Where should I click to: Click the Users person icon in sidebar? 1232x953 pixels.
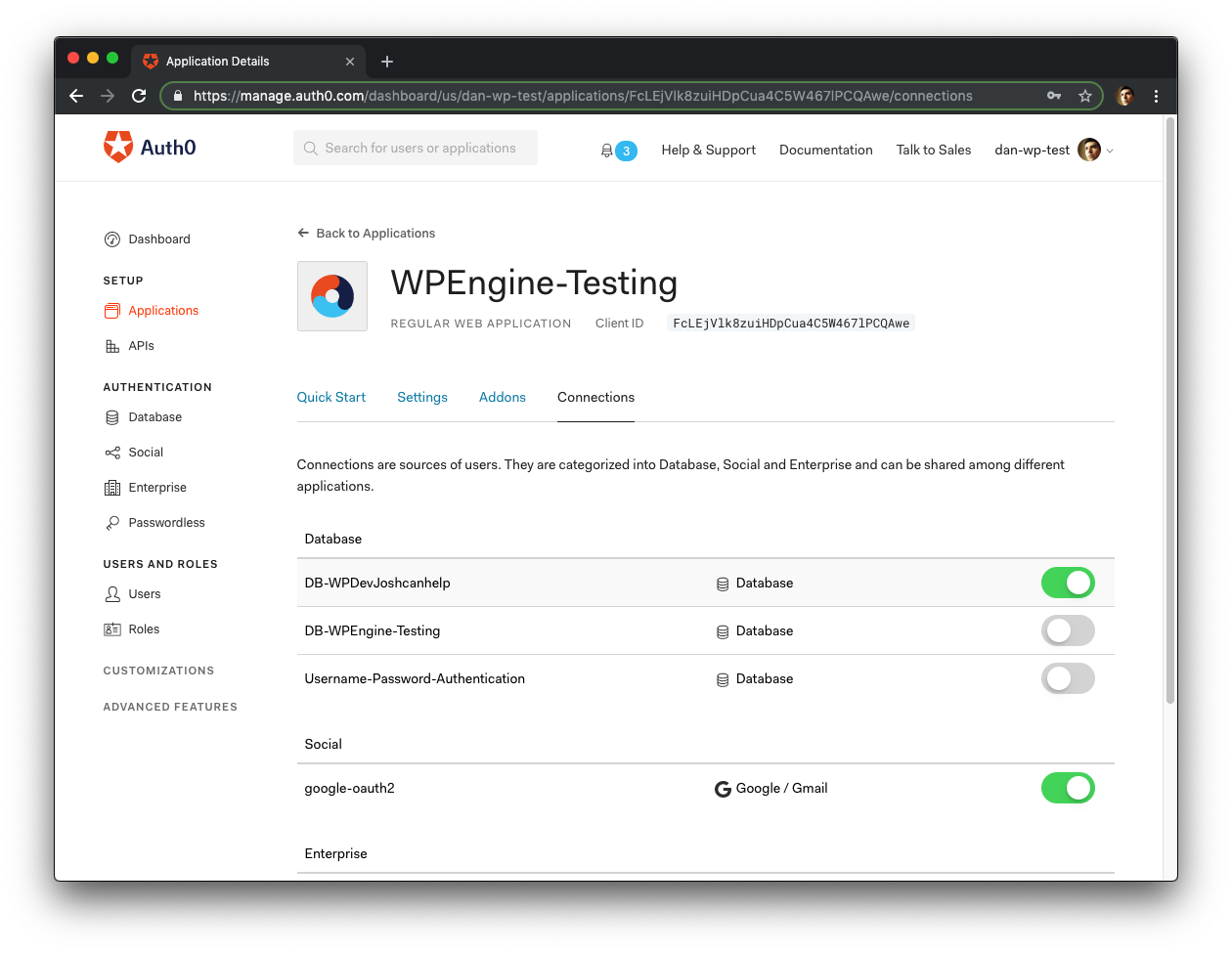click(112, 594)
